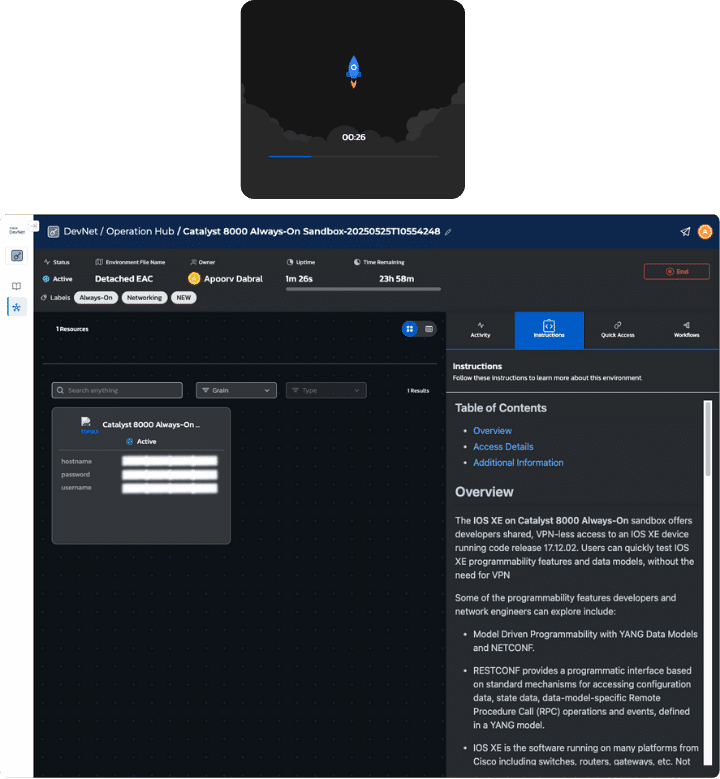Screen dimensions: 720x779
Task: Click the Active status indicator icon
Action: pyautogui.click(x=46, y=279)
